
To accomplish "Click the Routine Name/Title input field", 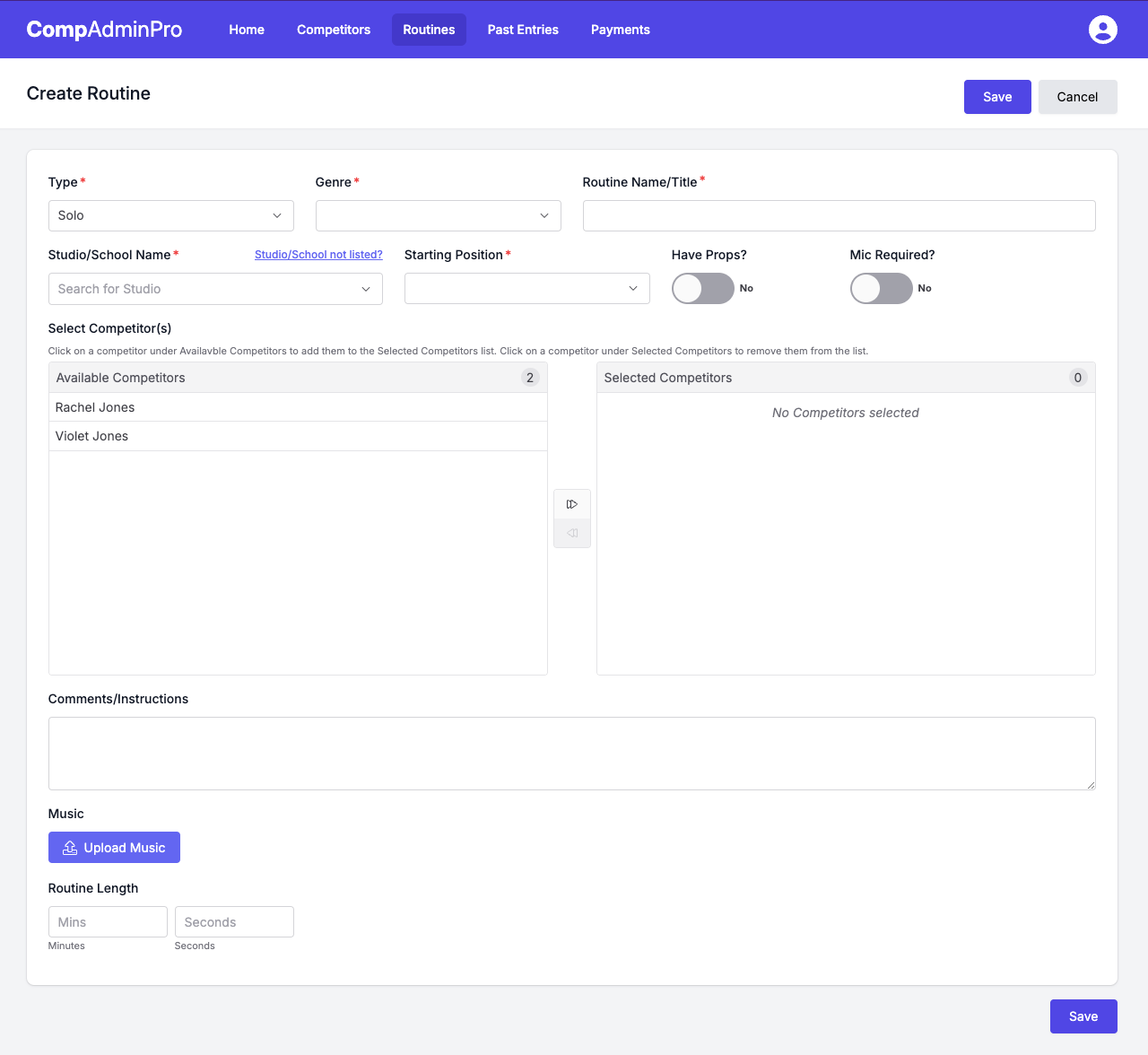I will coord(839,215).
